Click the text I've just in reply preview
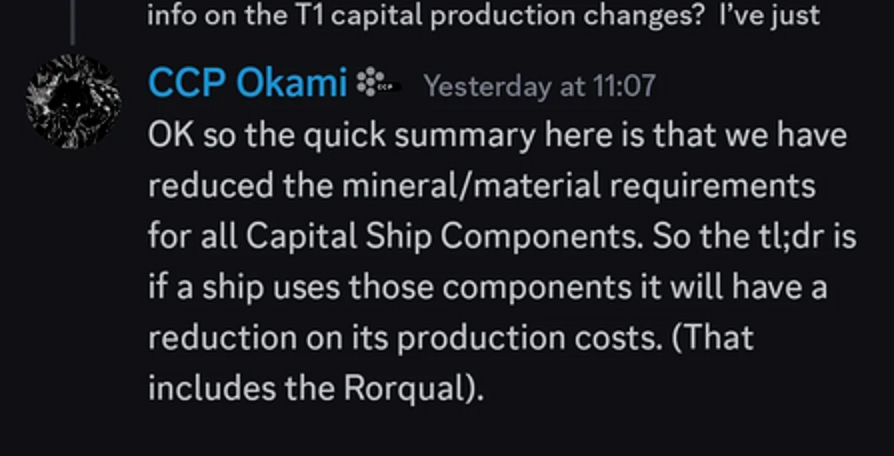This screenshot has height=456, width=894. 770,16
